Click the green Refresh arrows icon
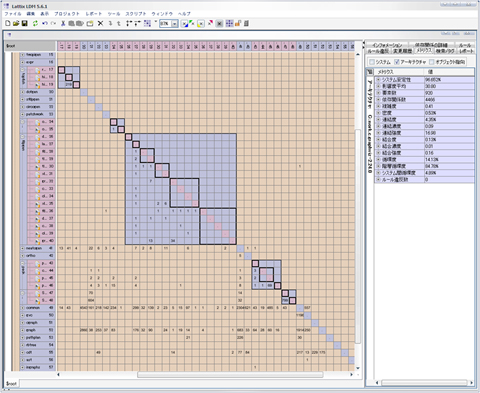The width and height of the screenshot is (480, 393). click(x=35, y=23)
